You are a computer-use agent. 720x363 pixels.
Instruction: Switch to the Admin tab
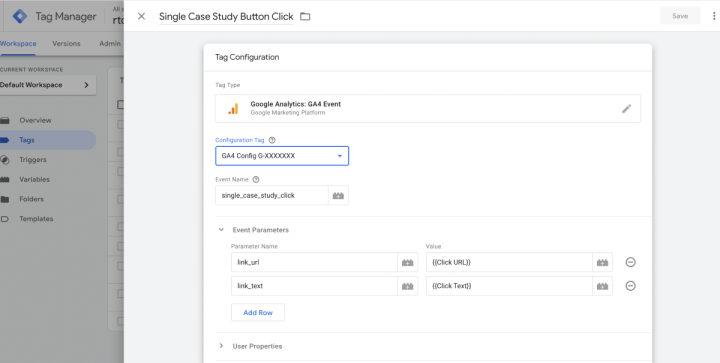[x=110, y=44]
